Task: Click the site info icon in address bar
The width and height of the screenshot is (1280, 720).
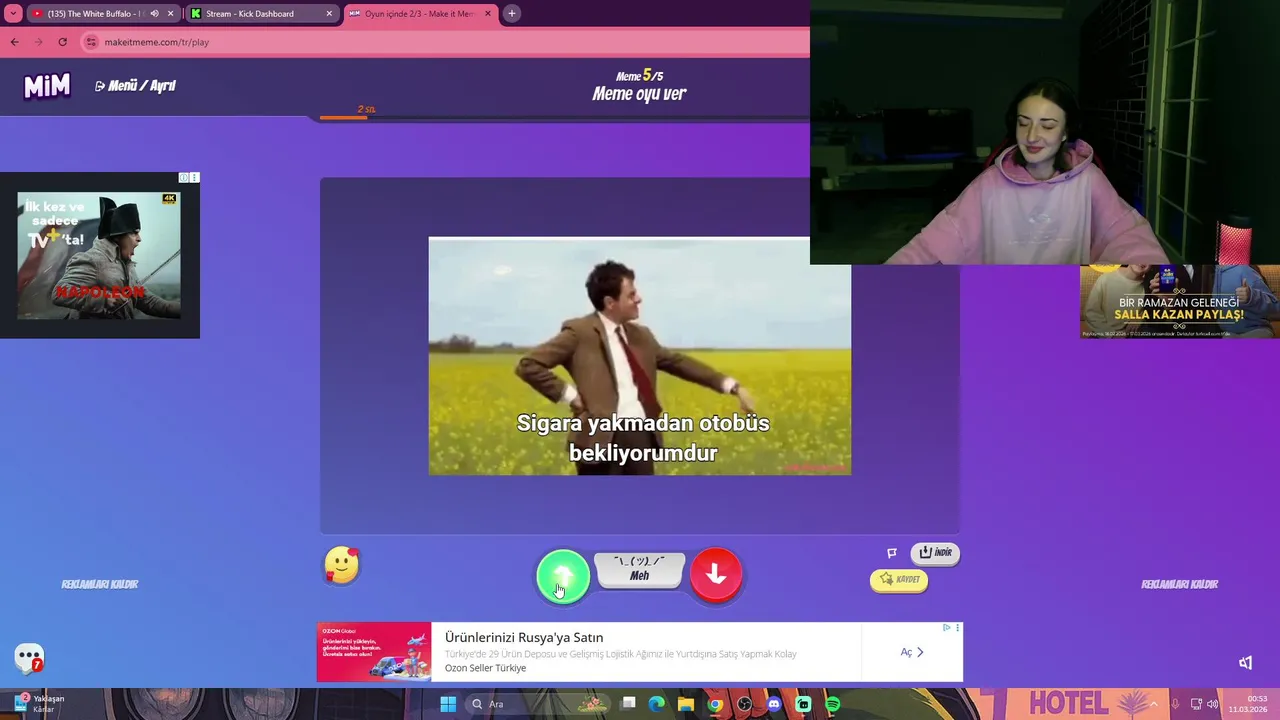Action: [91, 42]
